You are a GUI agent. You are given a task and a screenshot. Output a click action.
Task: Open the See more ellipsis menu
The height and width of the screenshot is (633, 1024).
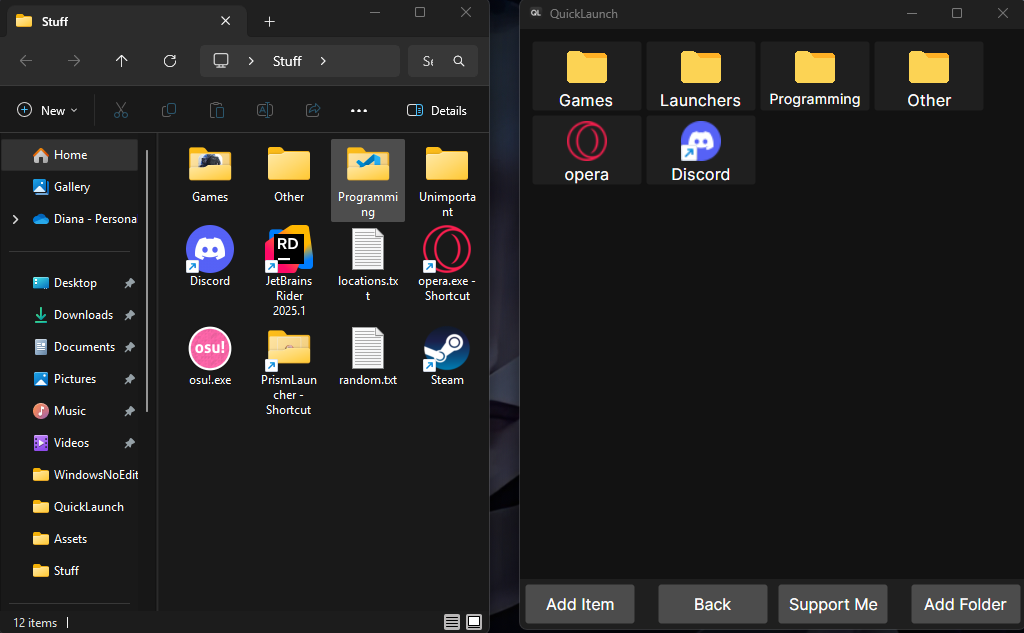point(359,110)
